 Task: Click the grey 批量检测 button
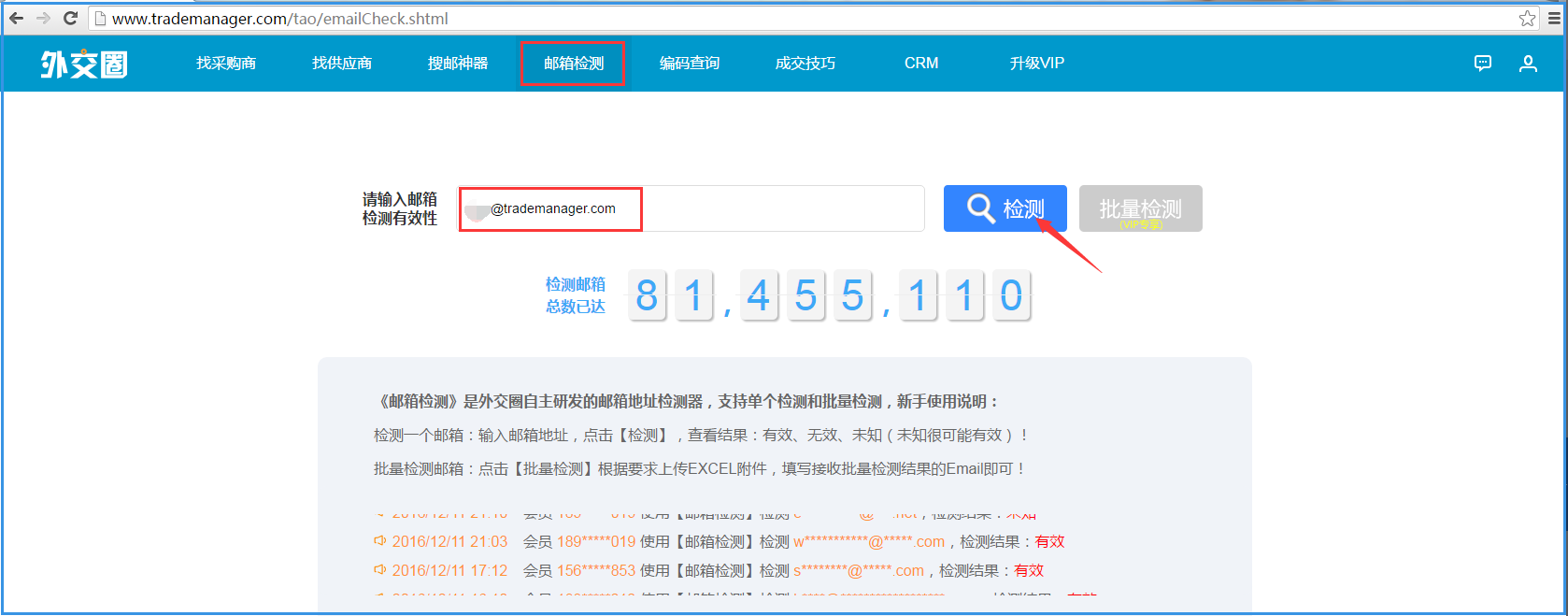coord(1140,208)
